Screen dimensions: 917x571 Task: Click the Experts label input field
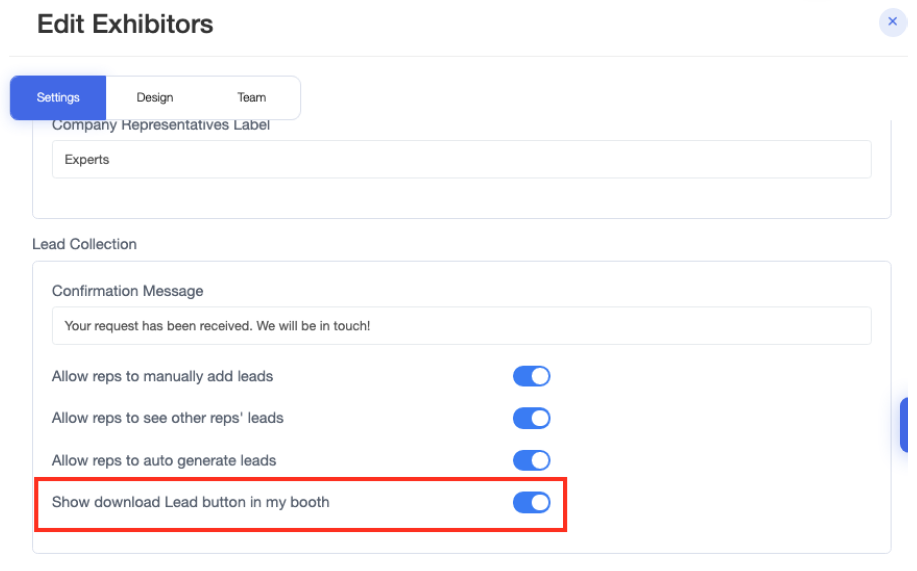point(461,160)
